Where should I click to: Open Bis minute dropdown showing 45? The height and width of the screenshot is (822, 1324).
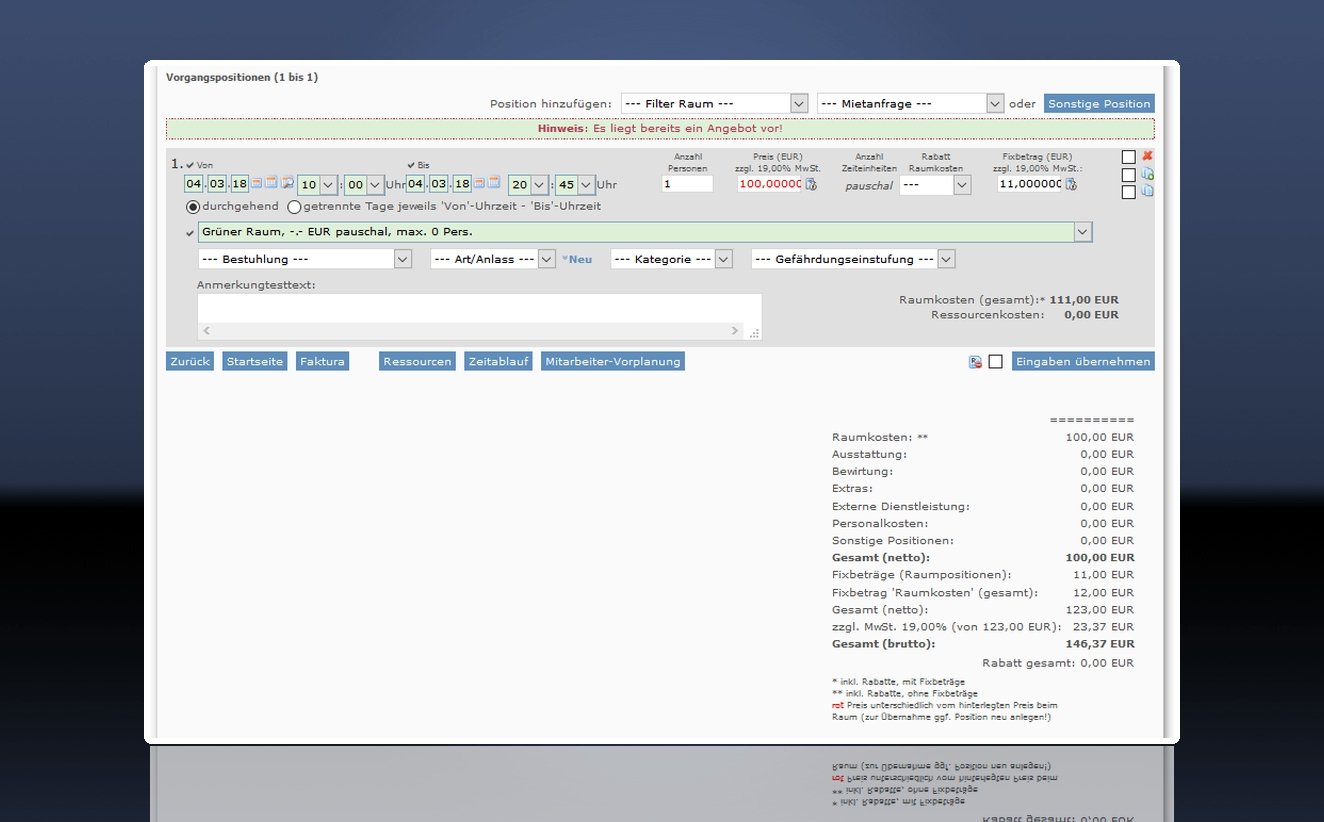coord(575,184)
